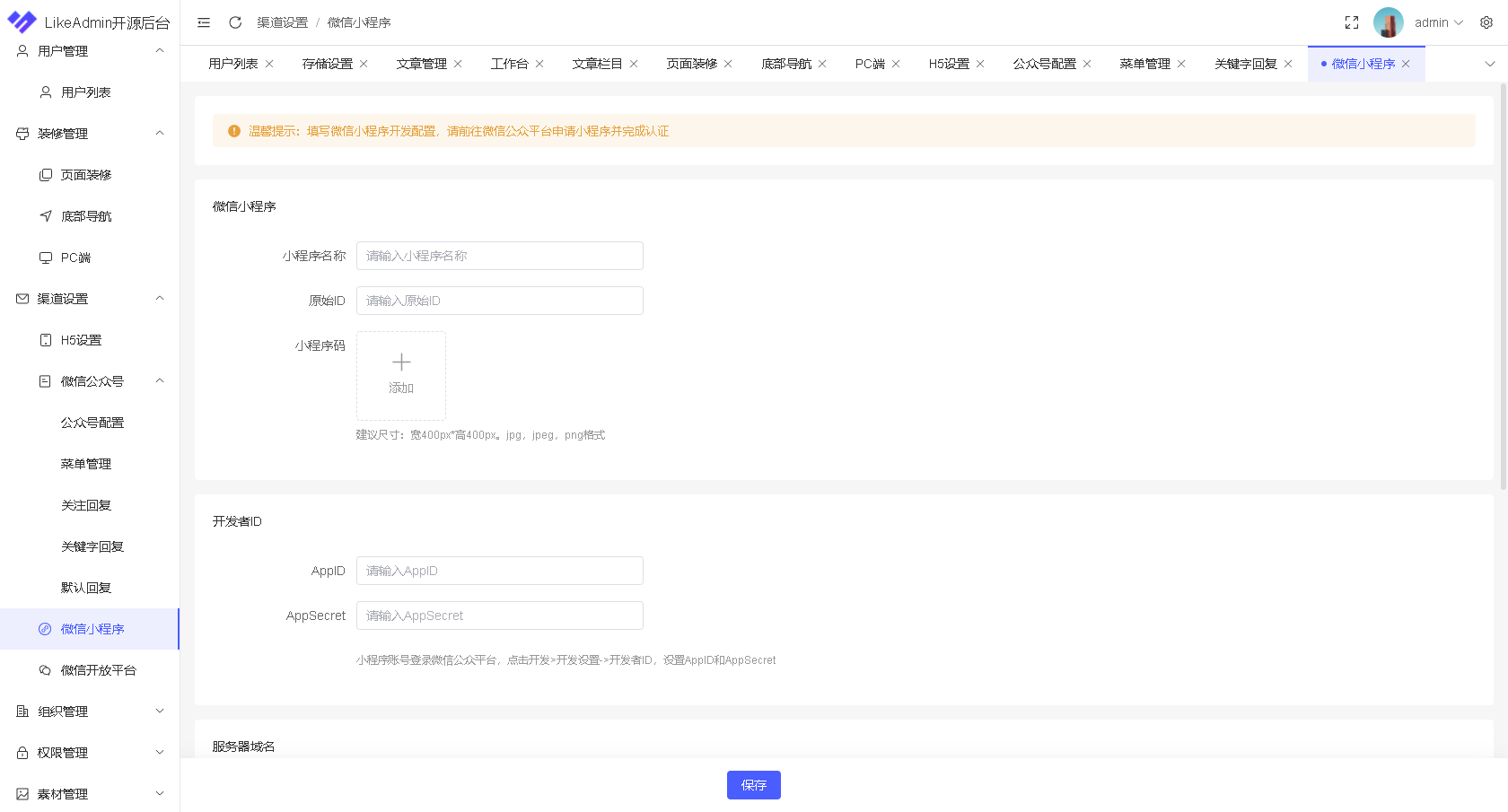
Task: Close the 工作台 tab
Action: pyautogui.click(x=539, y=64)
